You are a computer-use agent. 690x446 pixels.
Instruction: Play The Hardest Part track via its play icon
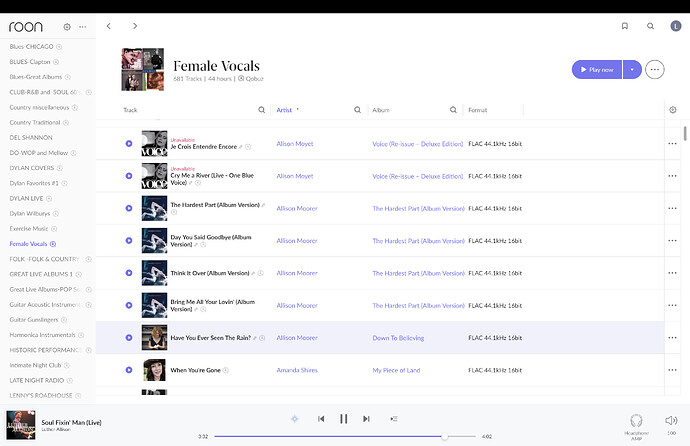(129, 208)
